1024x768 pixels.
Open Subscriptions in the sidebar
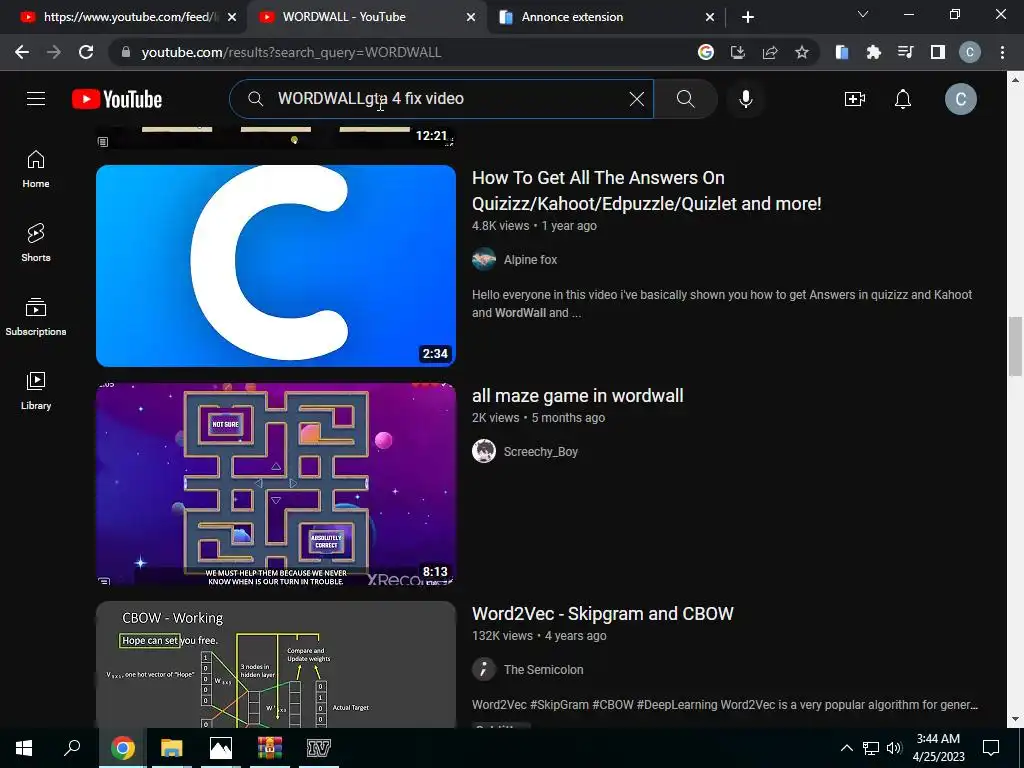(36, 317)
